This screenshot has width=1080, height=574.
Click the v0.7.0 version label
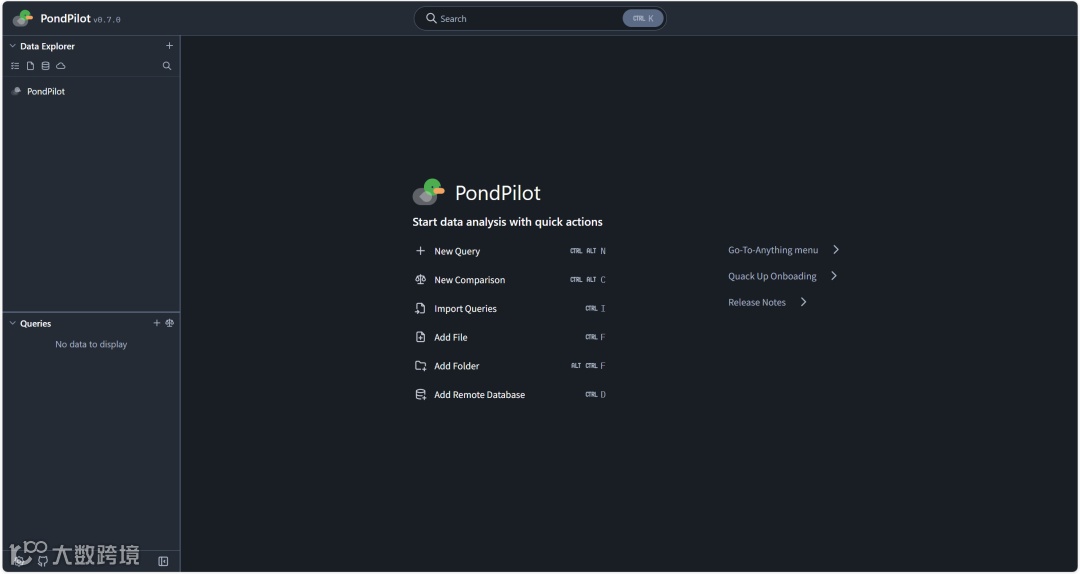click(x=107, y=20)
